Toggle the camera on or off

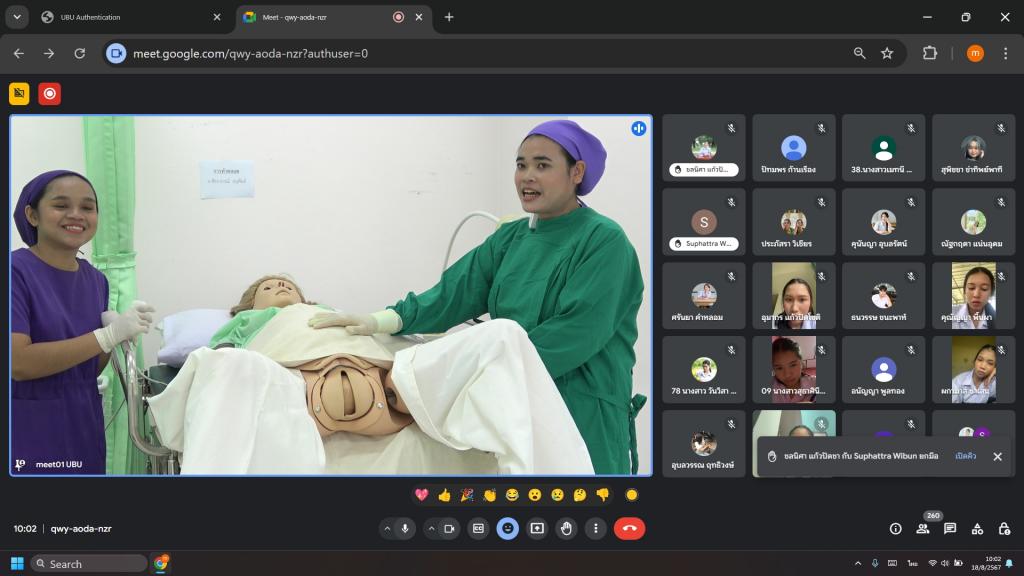(x=449, y=528)
